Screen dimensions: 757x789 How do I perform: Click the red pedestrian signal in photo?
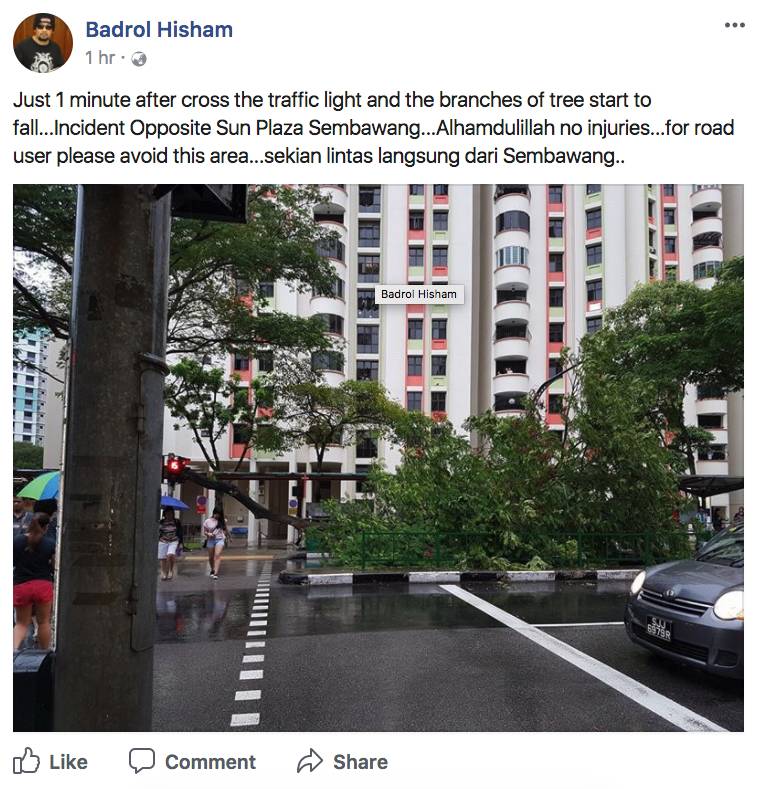[x=175, y=465]
